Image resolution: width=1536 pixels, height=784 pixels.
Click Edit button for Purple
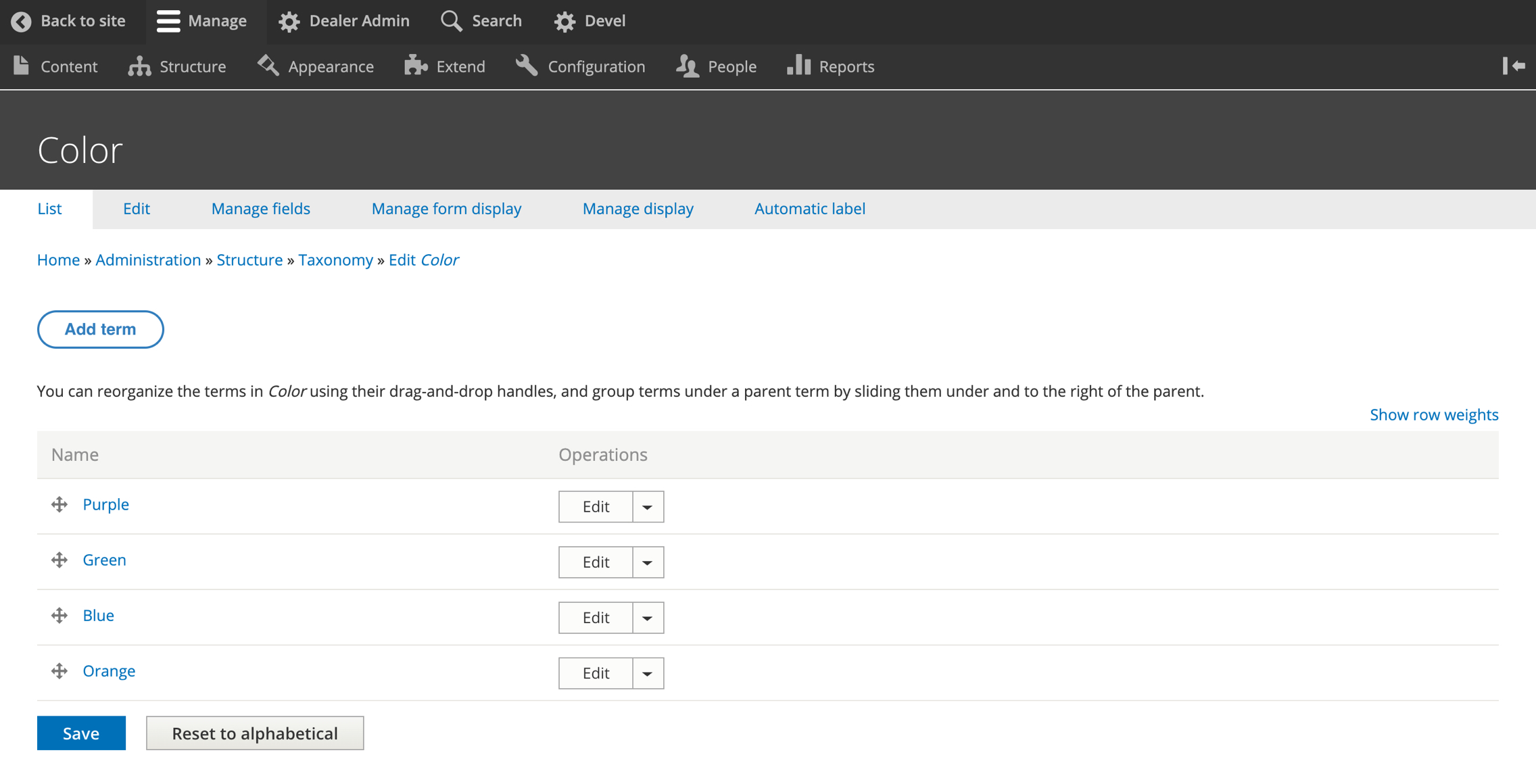(596, 507)
